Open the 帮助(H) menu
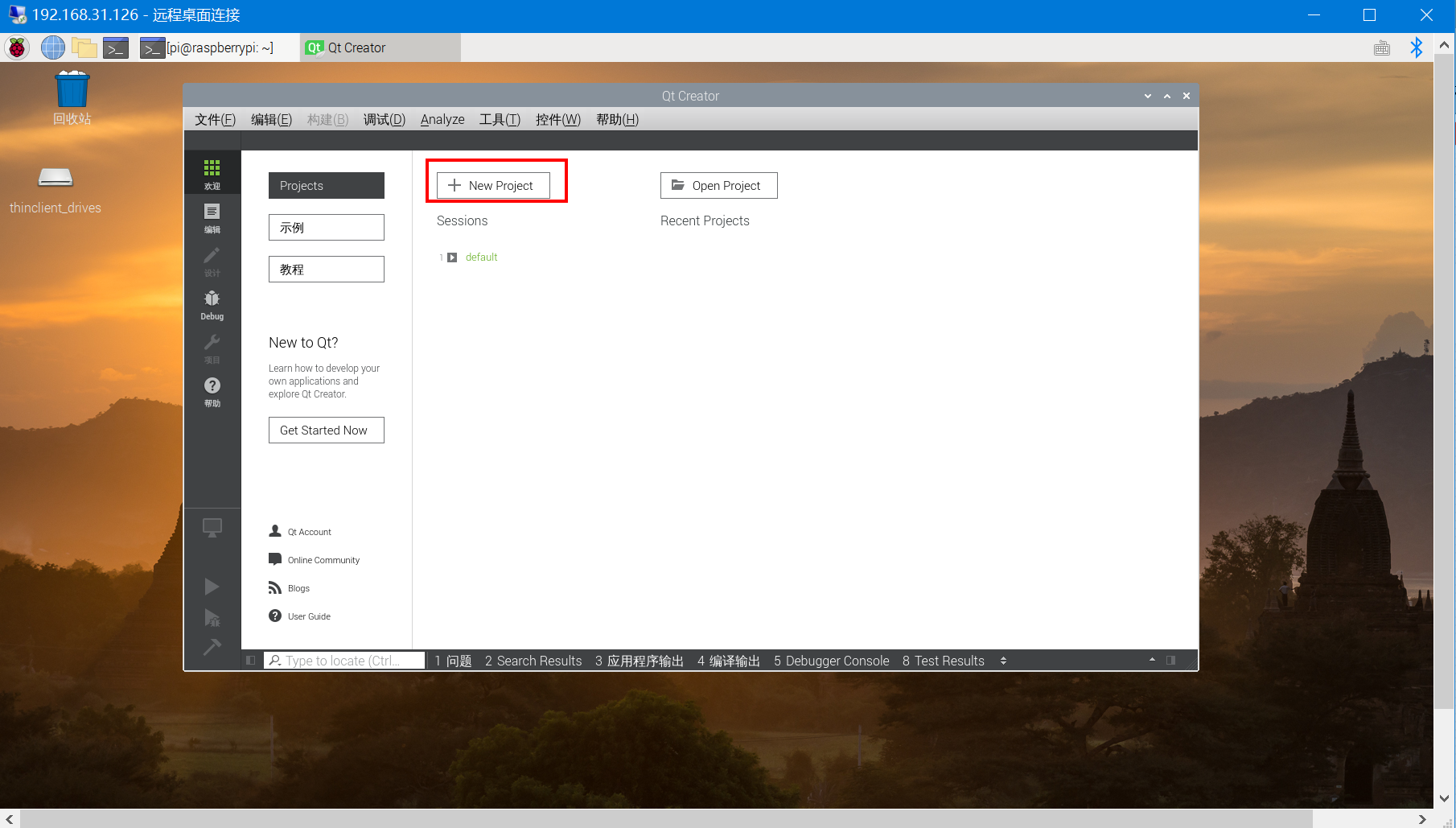This screenshot has height=828, width=1456. pos(617,119)
